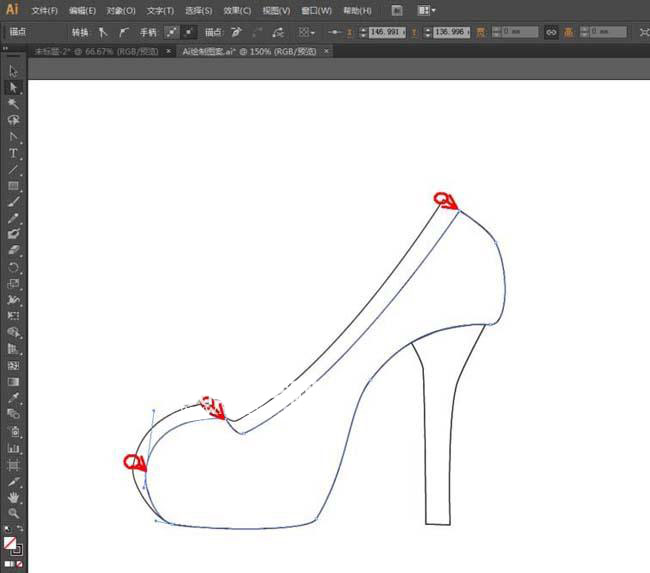Viewport: 650px width, 573px height.
Task: Toggle the constrain width and height link
Action: coord(551,32)
